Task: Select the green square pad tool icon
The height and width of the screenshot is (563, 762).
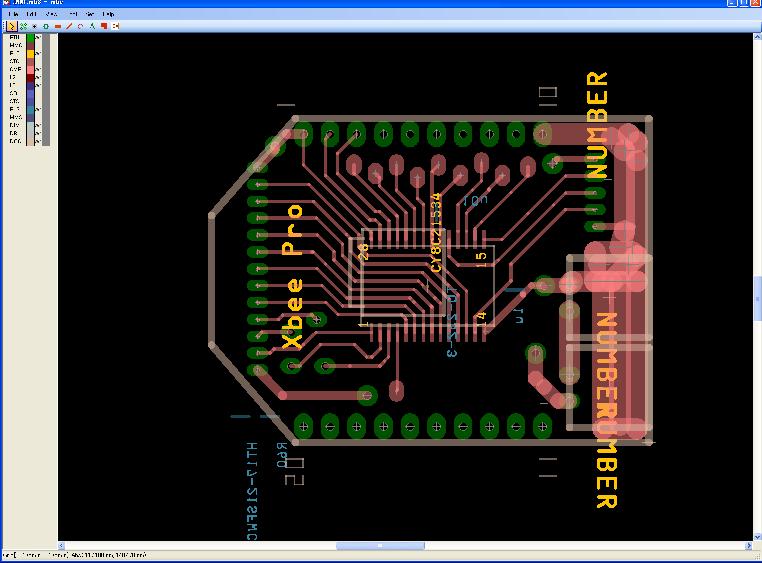Action: [x=46, y=26]
